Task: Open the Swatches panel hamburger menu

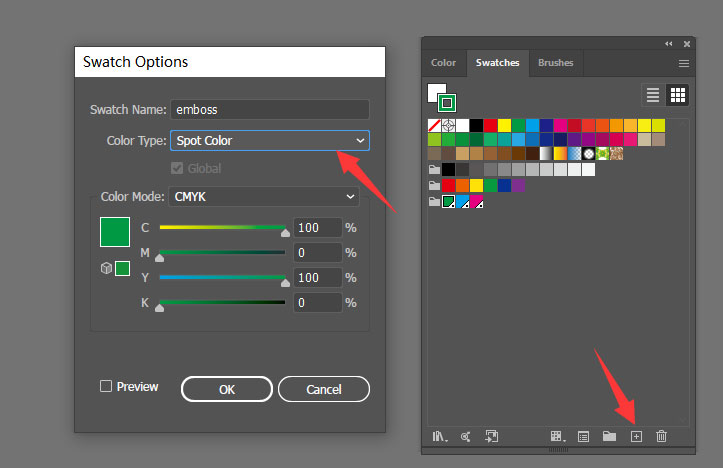Action: click(684, 63)
